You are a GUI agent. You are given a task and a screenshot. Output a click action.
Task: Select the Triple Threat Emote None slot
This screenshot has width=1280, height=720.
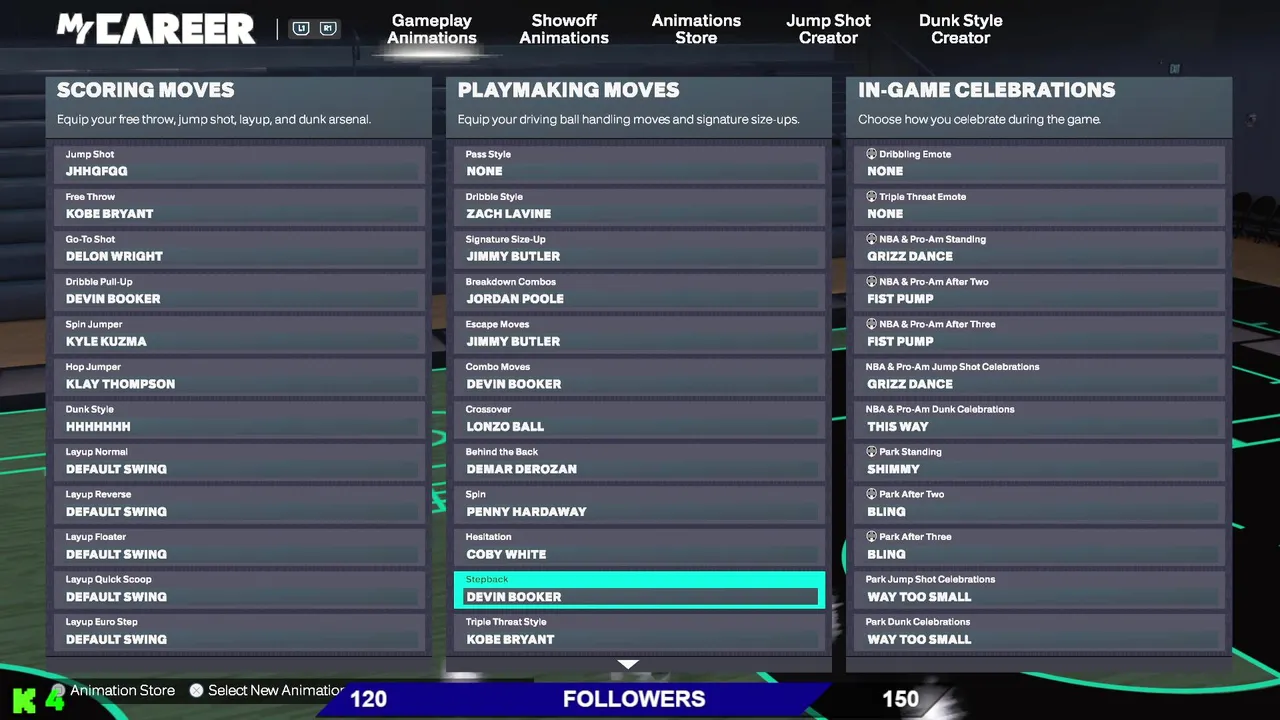click(1040, 207)
